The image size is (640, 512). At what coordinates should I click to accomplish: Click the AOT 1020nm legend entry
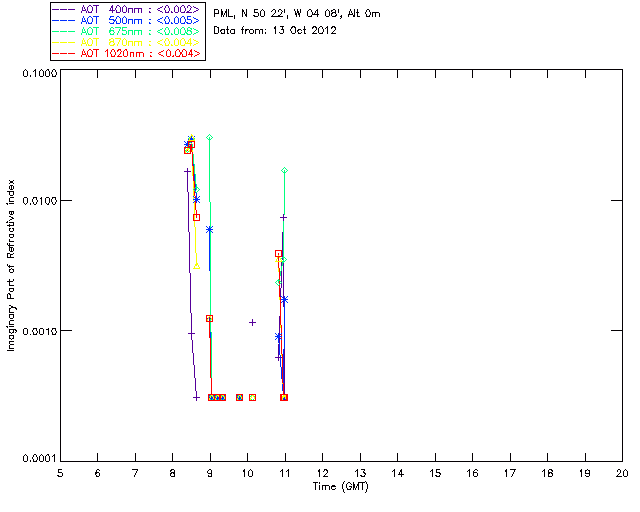click(127, 53)
